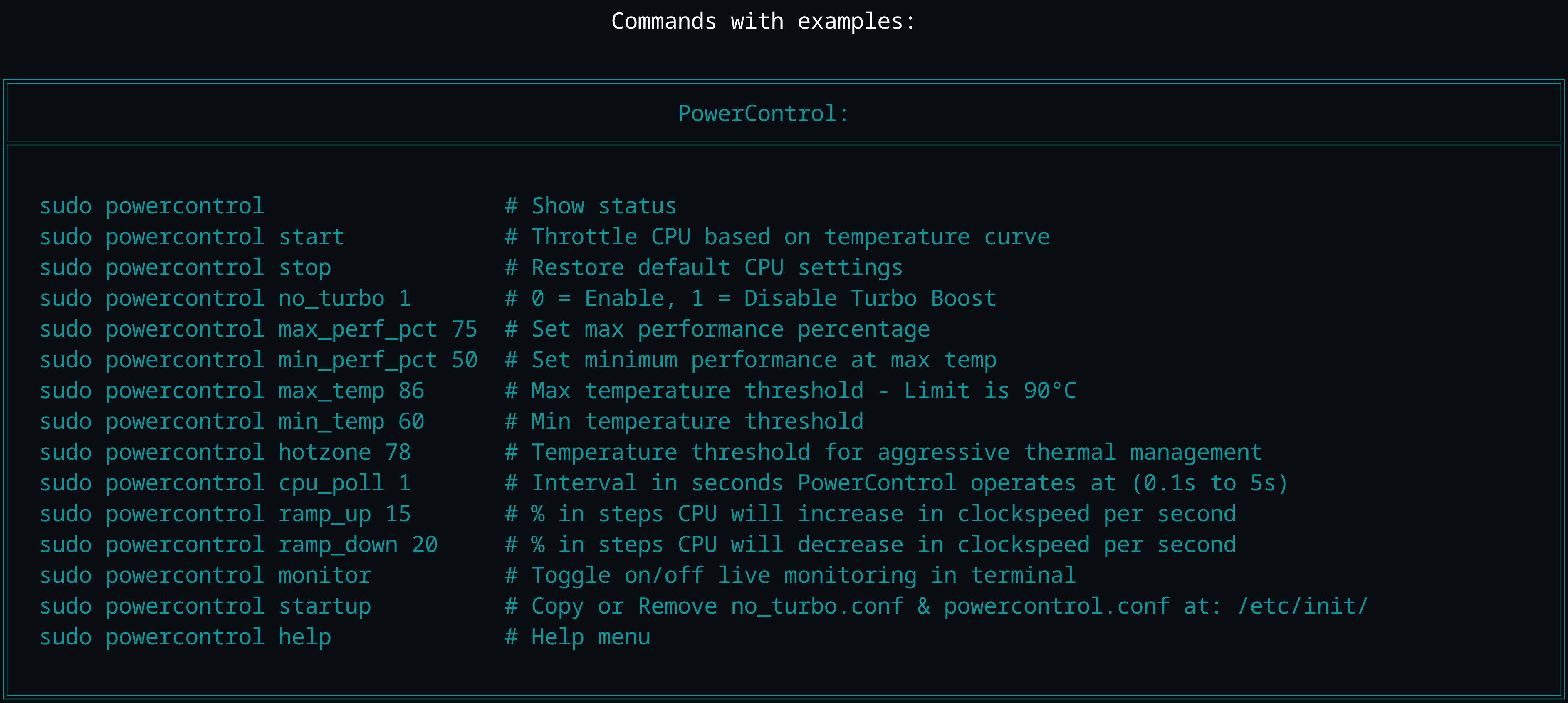Click the '/etc/init/' path text
The width and height of the screenshot is (1568, 703).
1303,606
